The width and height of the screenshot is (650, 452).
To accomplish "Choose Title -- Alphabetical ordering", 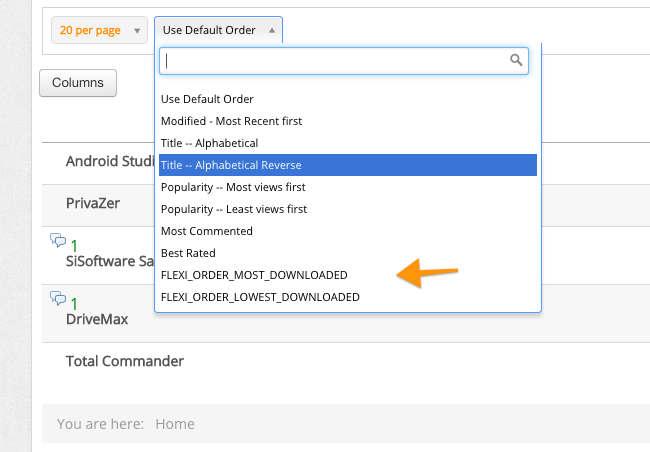I will (x=348, y=143).
